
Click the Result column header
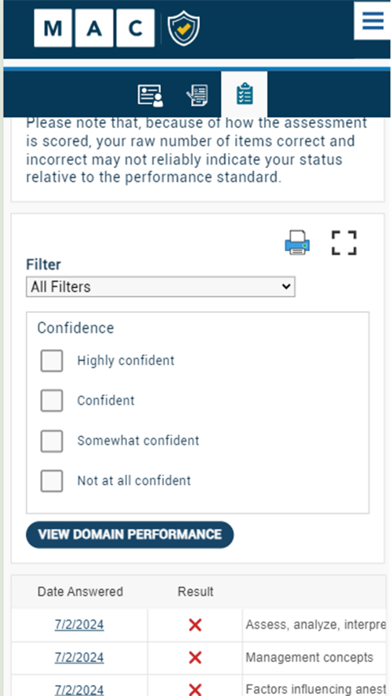[195, 592]
